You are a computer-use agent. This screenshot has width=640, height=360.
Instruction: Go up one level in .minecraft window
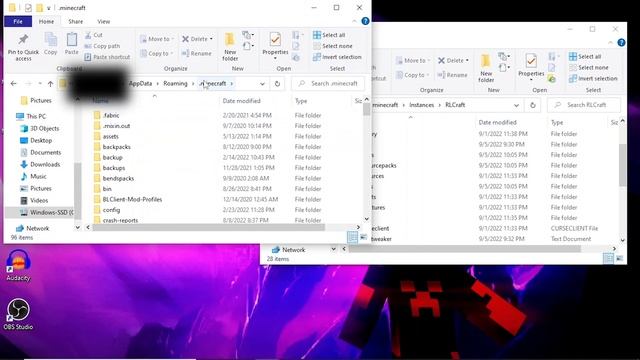[x=50, y=84]
